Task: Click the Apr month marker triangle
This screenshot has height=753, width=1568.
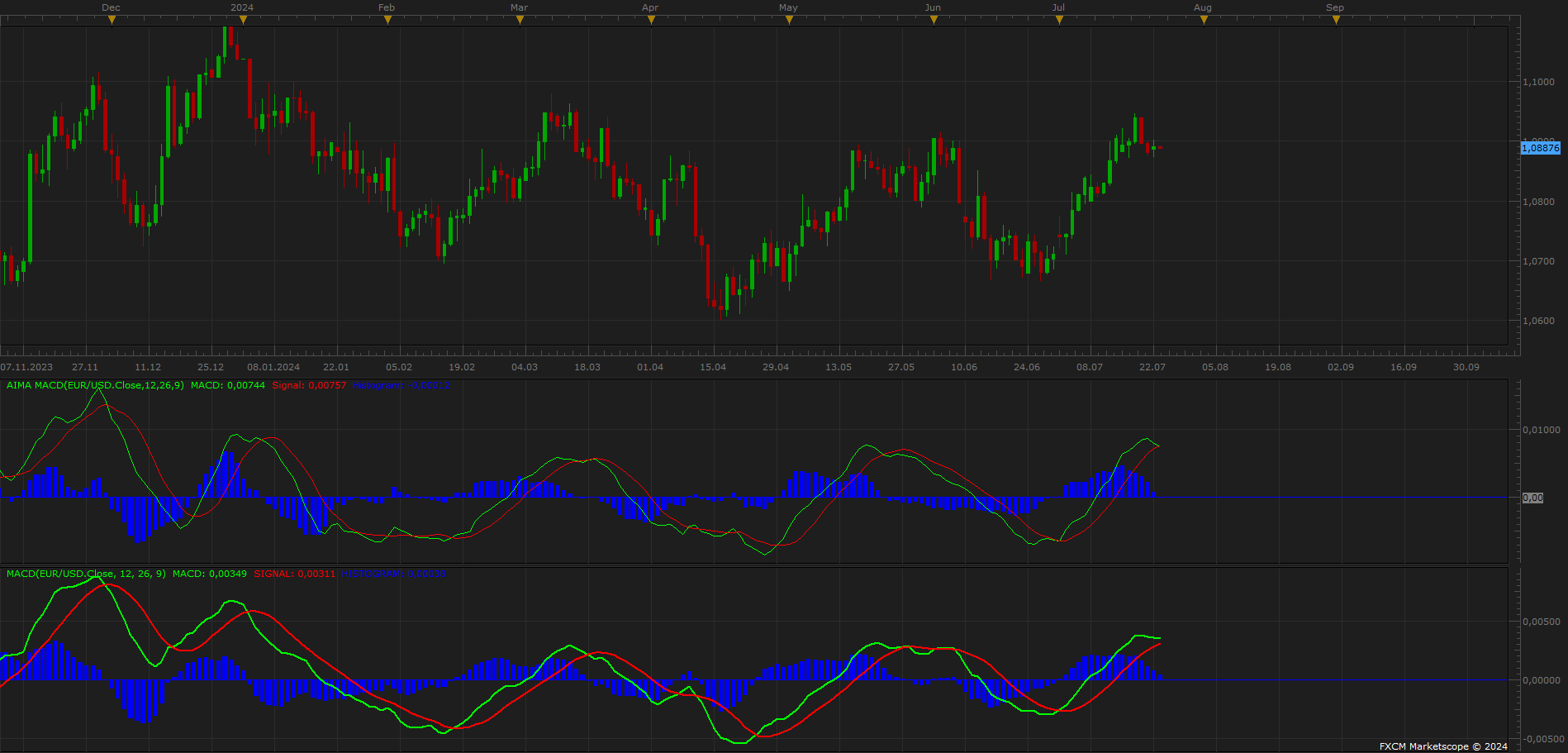Action: point(651,20)
